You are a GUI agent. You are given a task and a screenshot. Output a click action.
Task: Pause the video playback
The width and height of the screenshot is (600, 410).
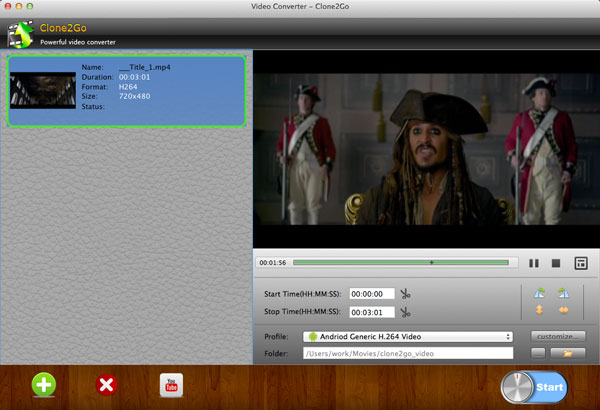point(534,263)
